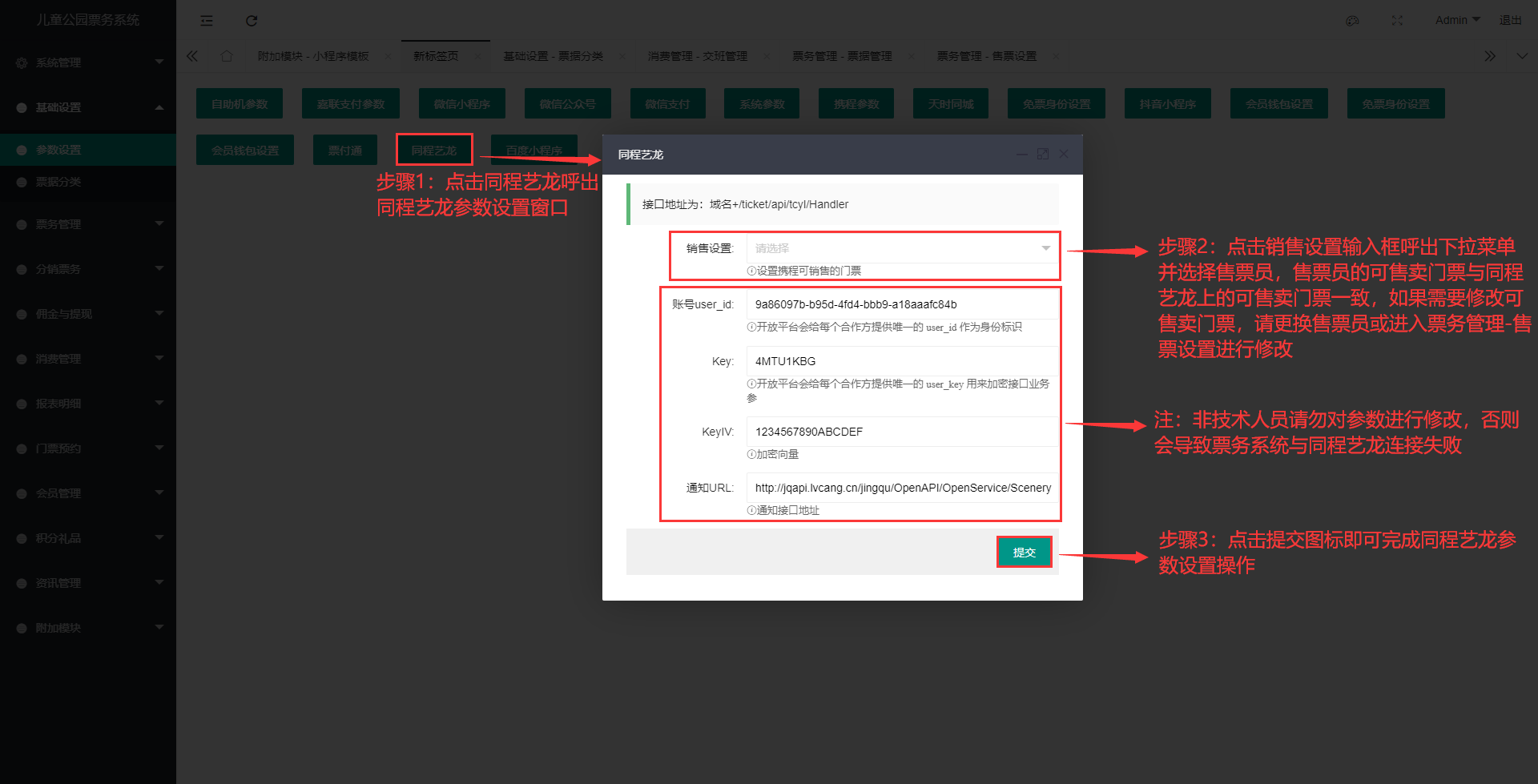Open the theme palette icon in header

click(x=1352, y=21)
